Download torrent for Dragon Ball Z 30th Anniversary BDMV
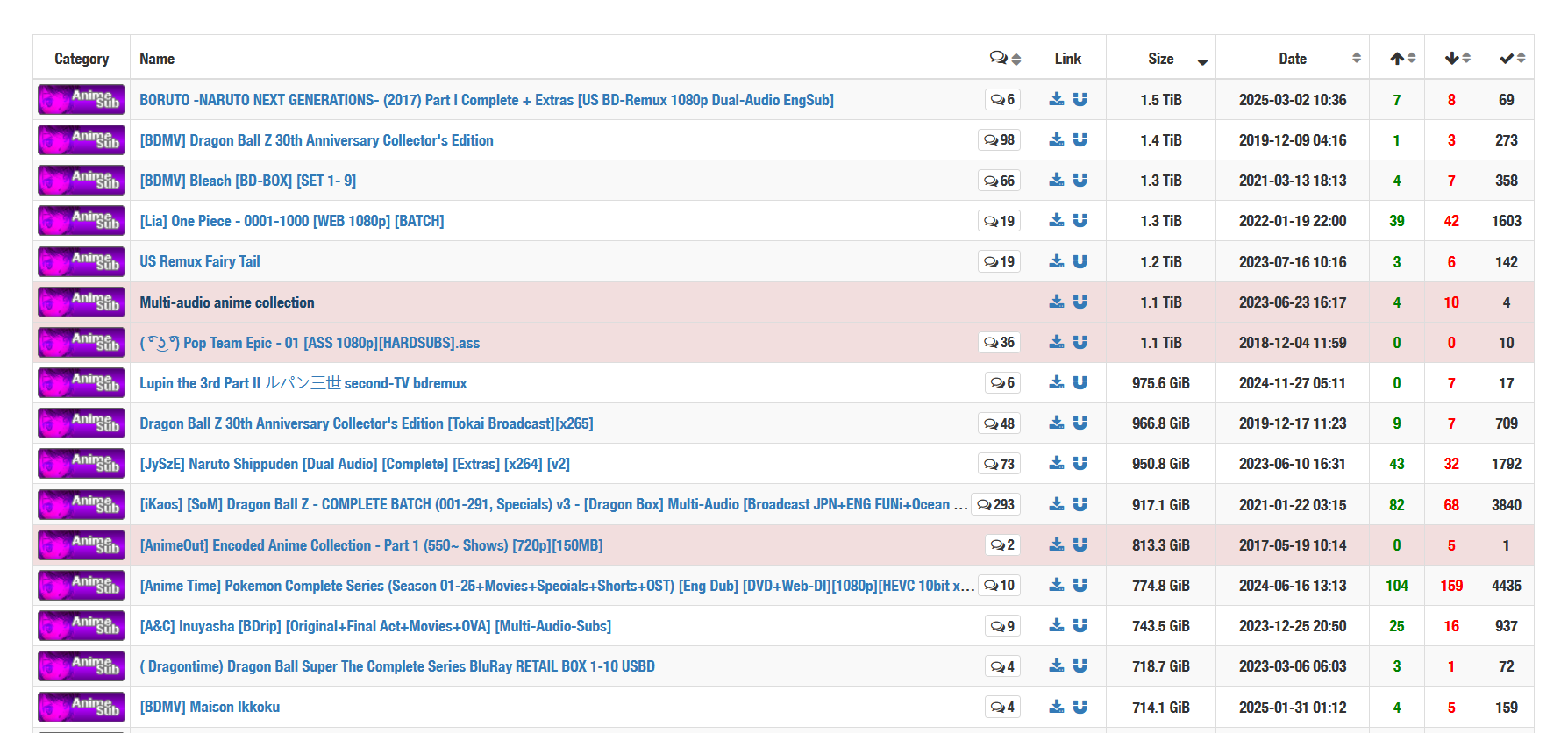 (1057, 139)
